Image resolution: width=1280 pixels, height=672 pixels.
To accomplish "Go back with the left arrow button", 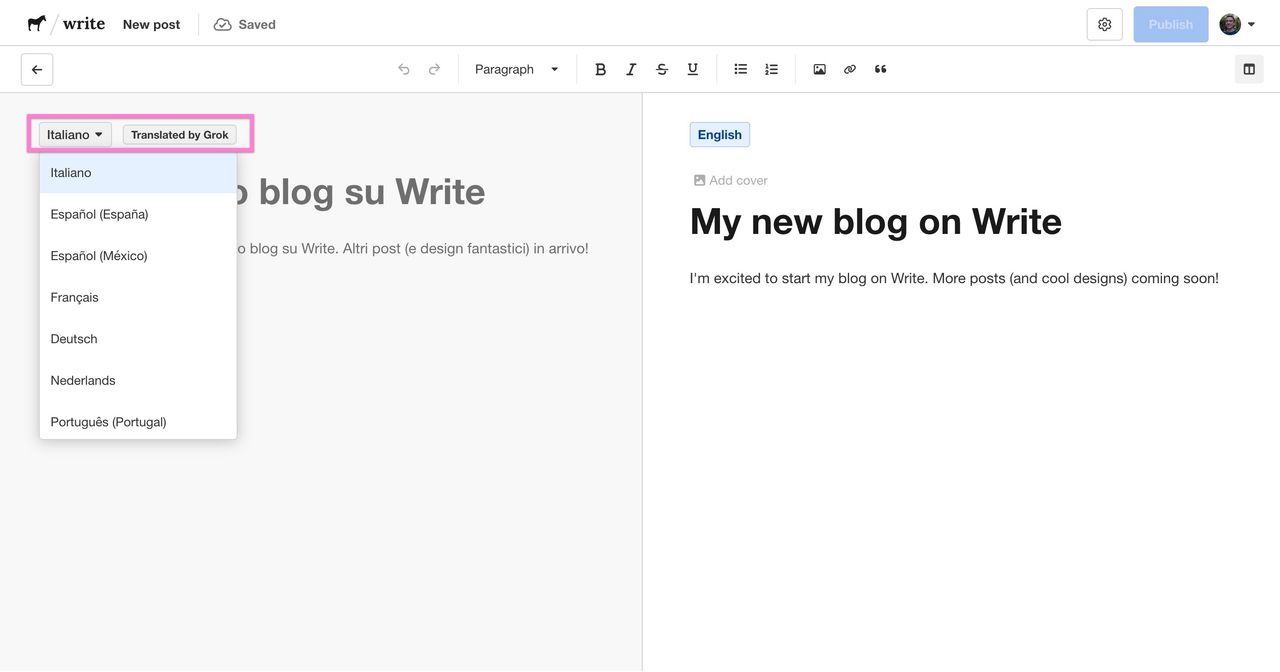I will 37,70.
